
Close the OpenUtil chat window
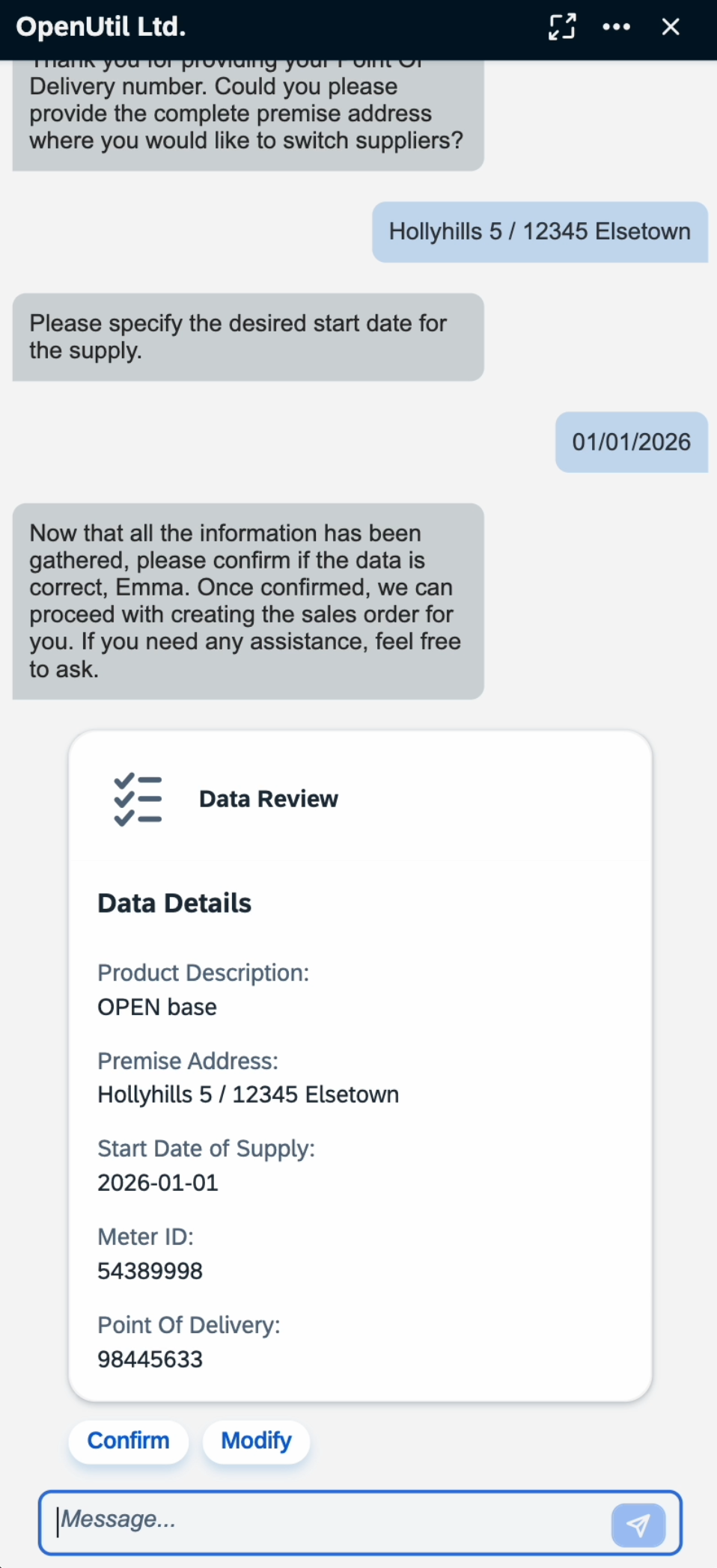671,27
